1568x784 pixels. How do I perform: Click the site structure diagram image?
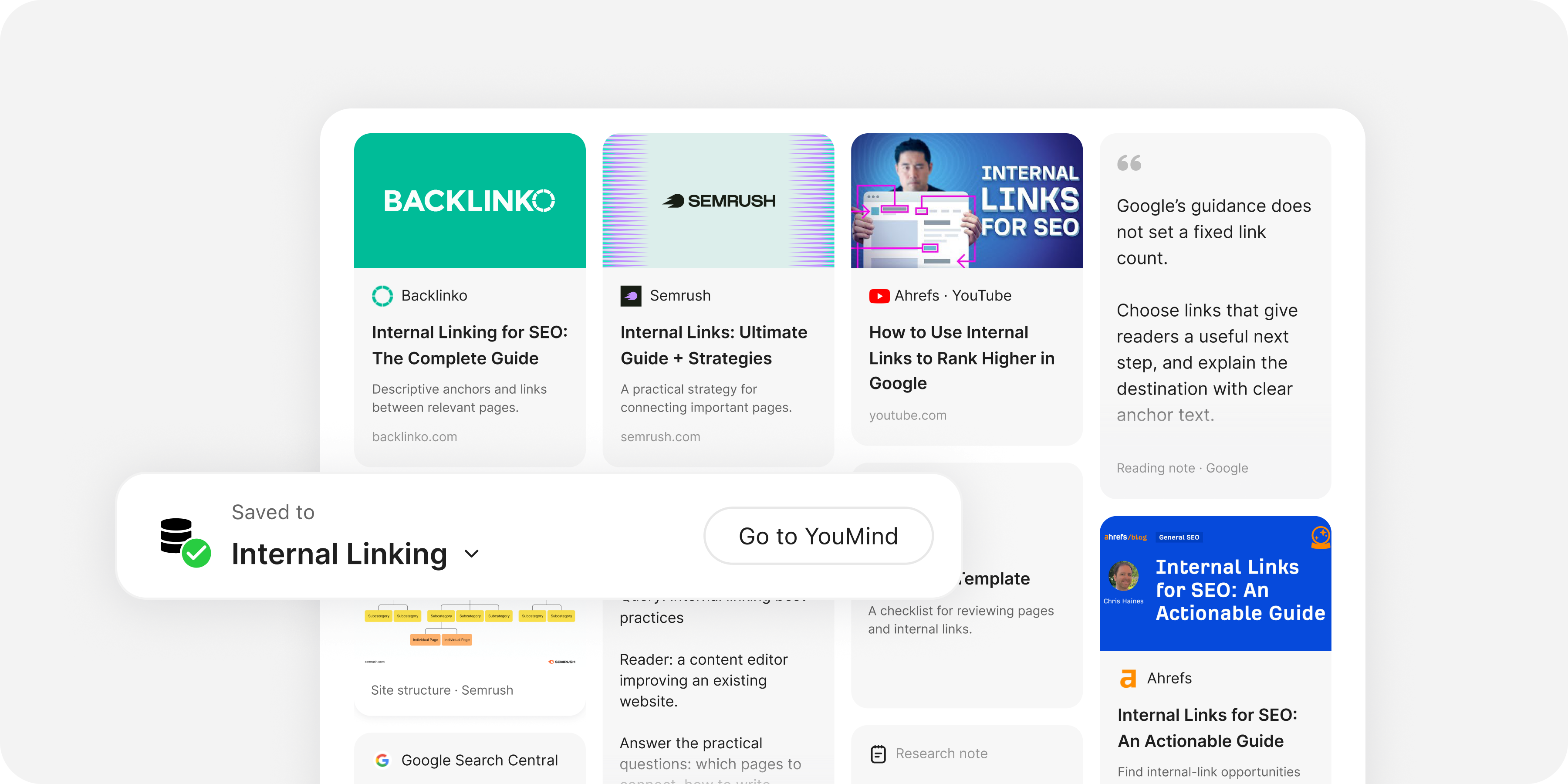point(470,633)
